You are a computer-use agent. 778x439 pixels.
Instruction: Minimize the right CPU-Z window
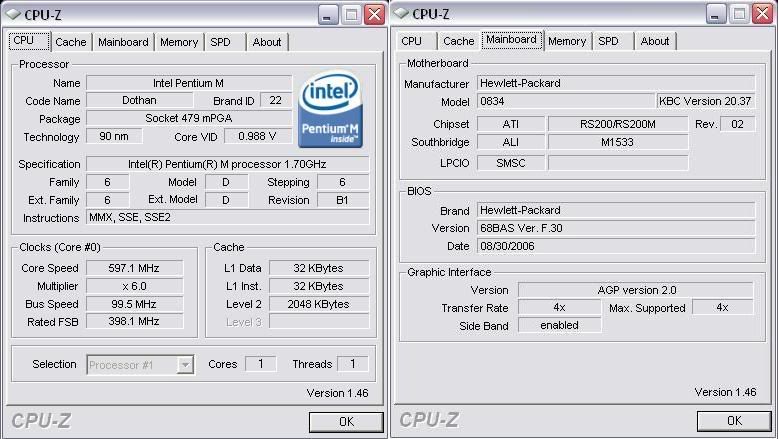pos(715,14)
